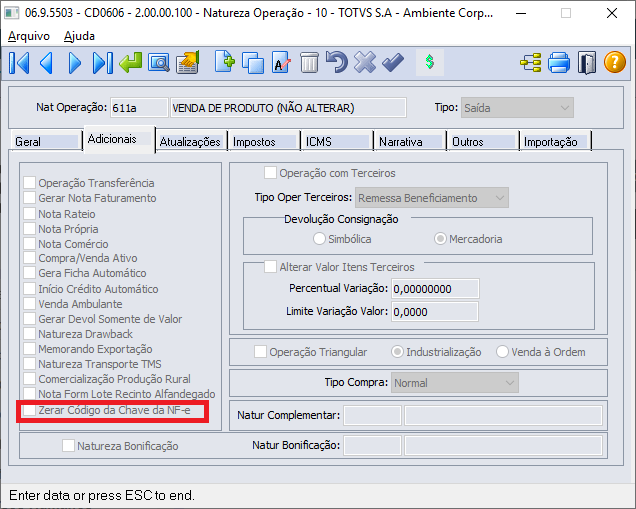Confirm with the checkmark icon
This screenshot has width=636, height=509.
tap(393, 62)
